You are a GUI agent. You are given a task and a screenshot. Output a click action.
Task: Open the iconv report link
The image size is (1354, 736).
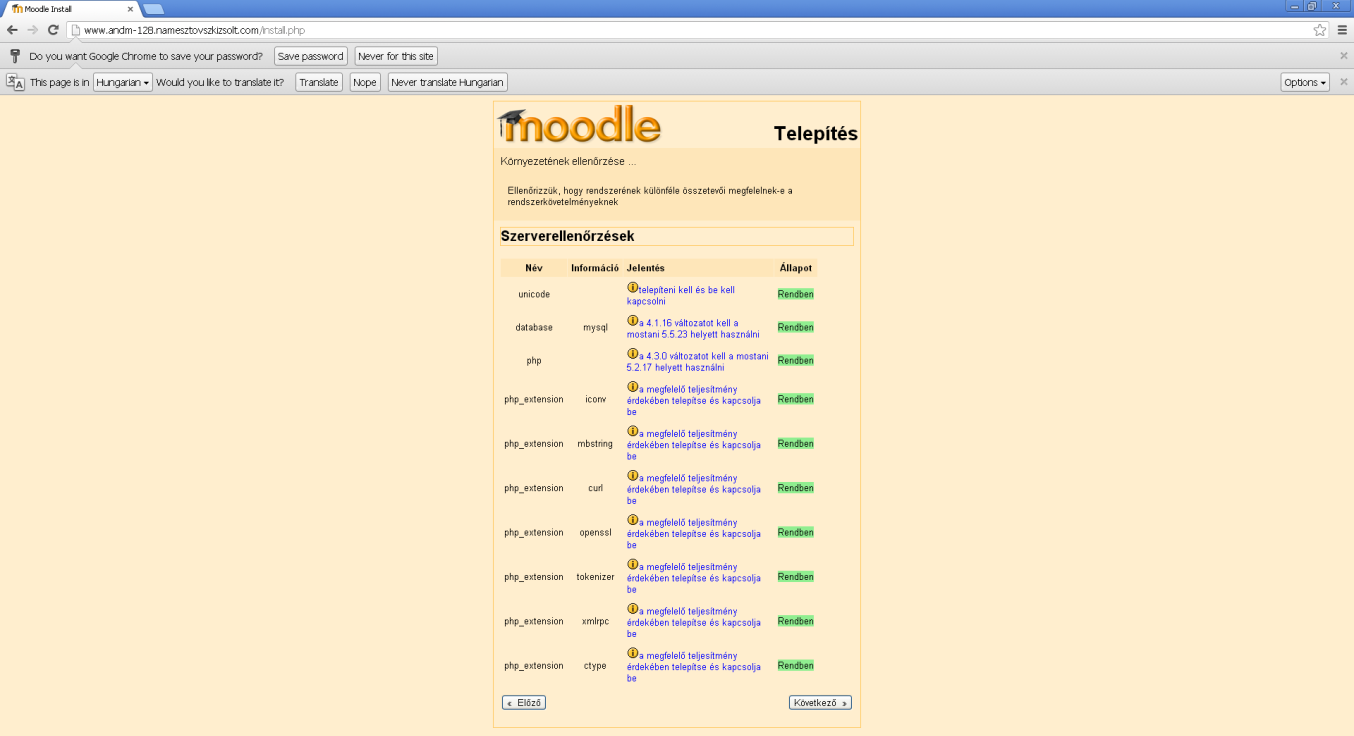694,400
